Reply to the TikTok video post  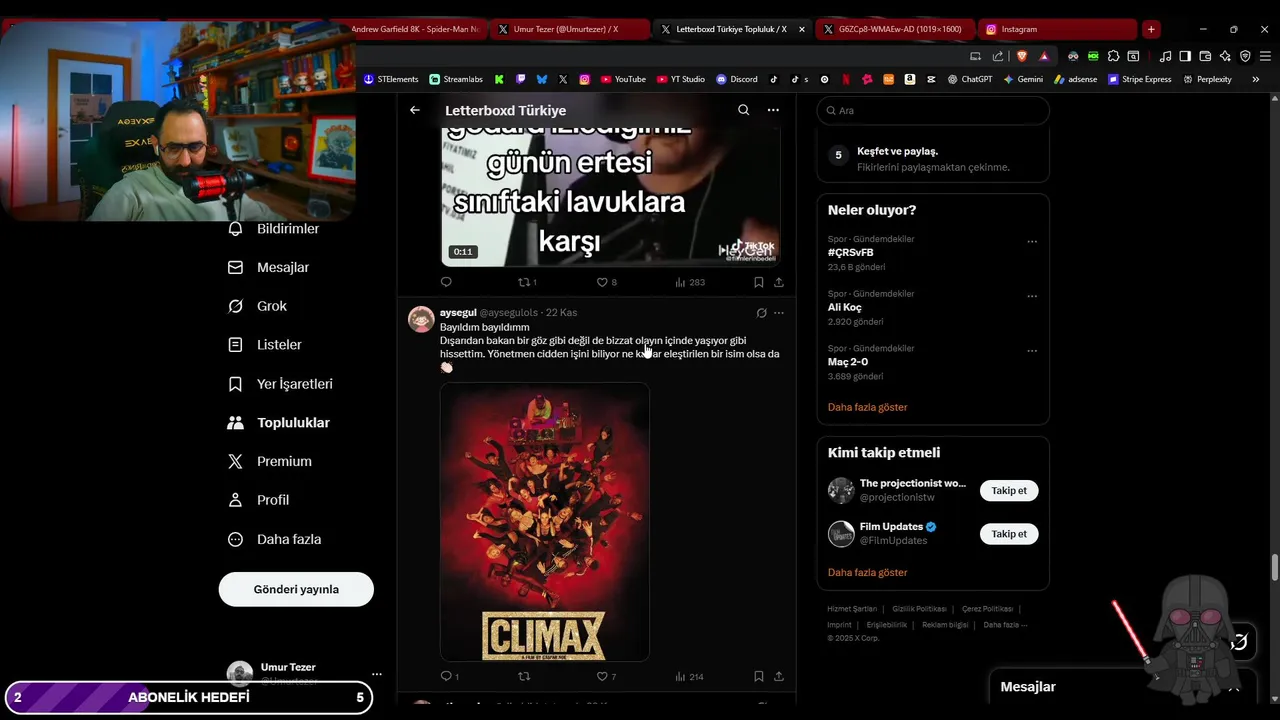(x=446, y=282)
